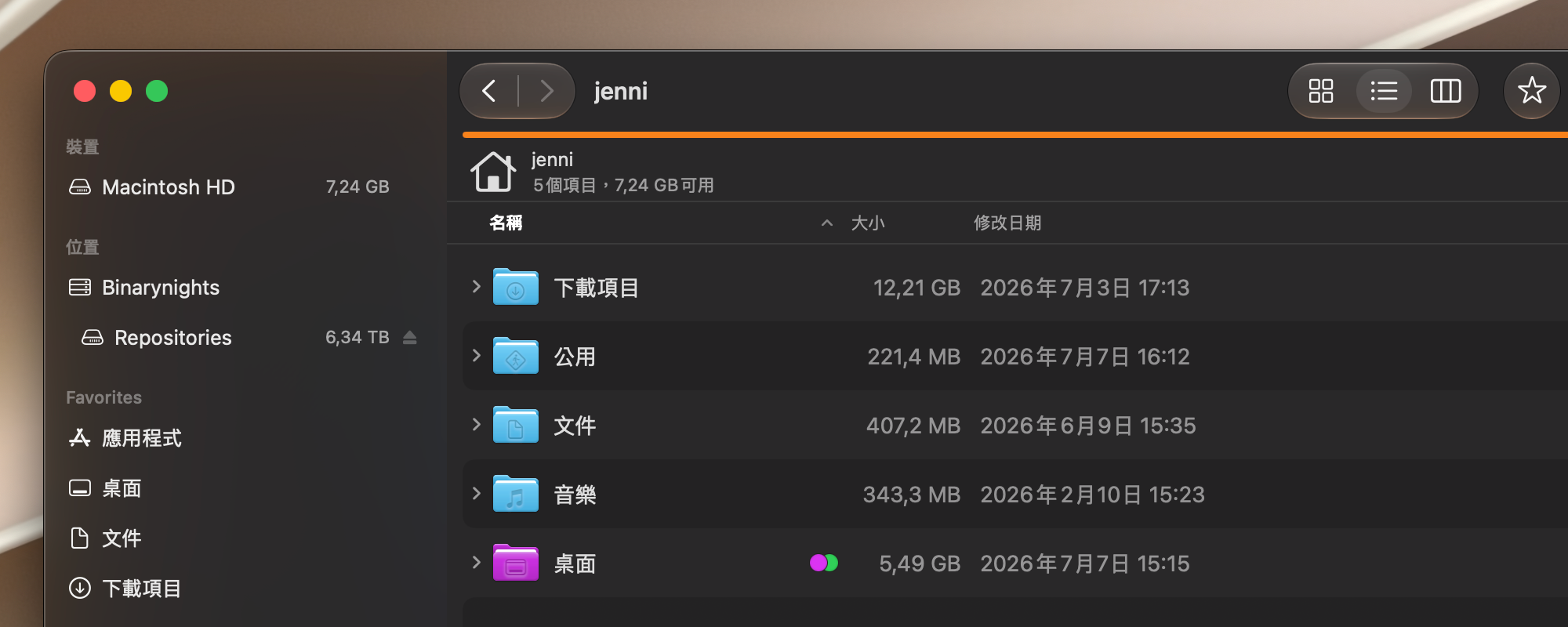Click the Macintosh HD drive icon
Image resolution: width=1568 pixels, height=627 pixels.
(80, 187)
